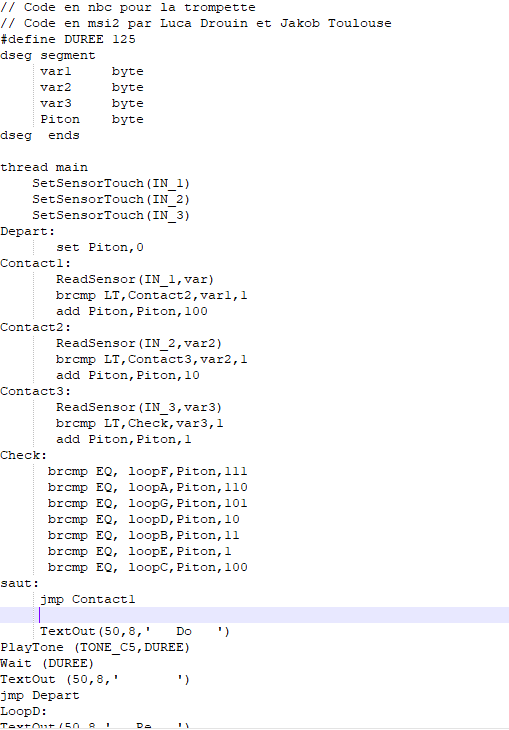
Task: Click the 'Contact3:' label line
Action: [35, 392]
